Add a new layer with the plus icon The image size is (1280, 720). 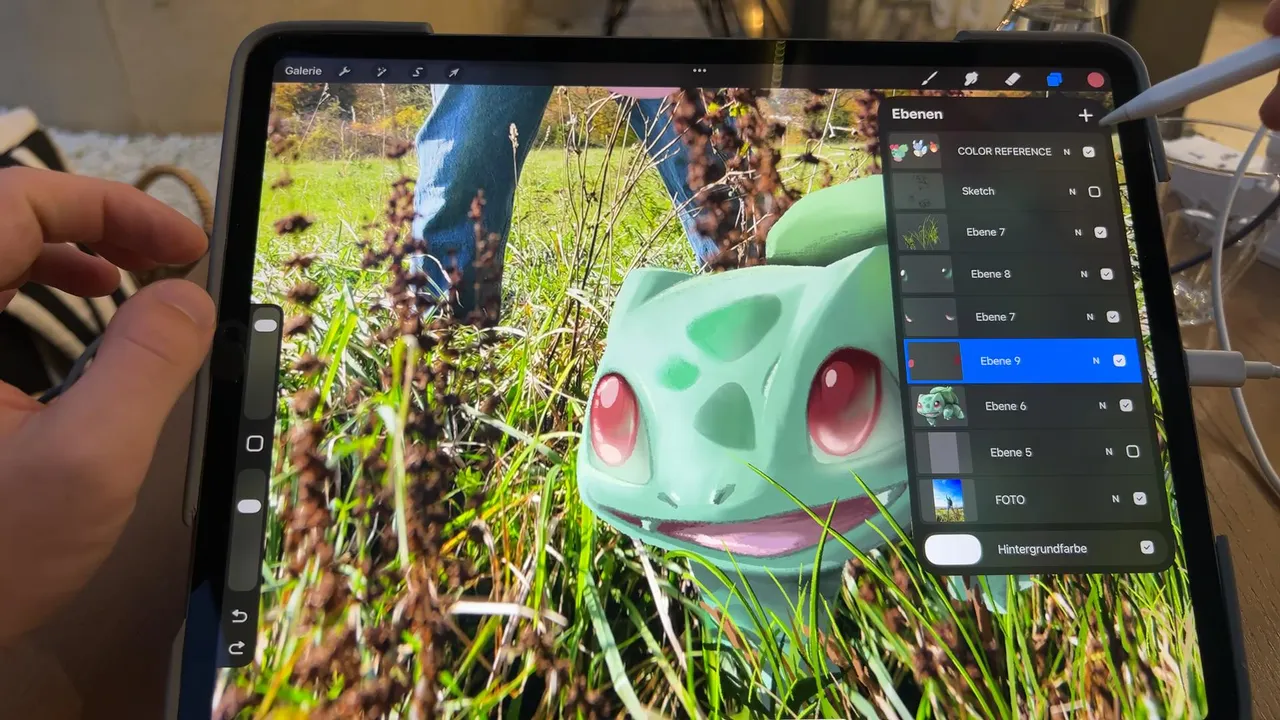(x=1086, y=115)
